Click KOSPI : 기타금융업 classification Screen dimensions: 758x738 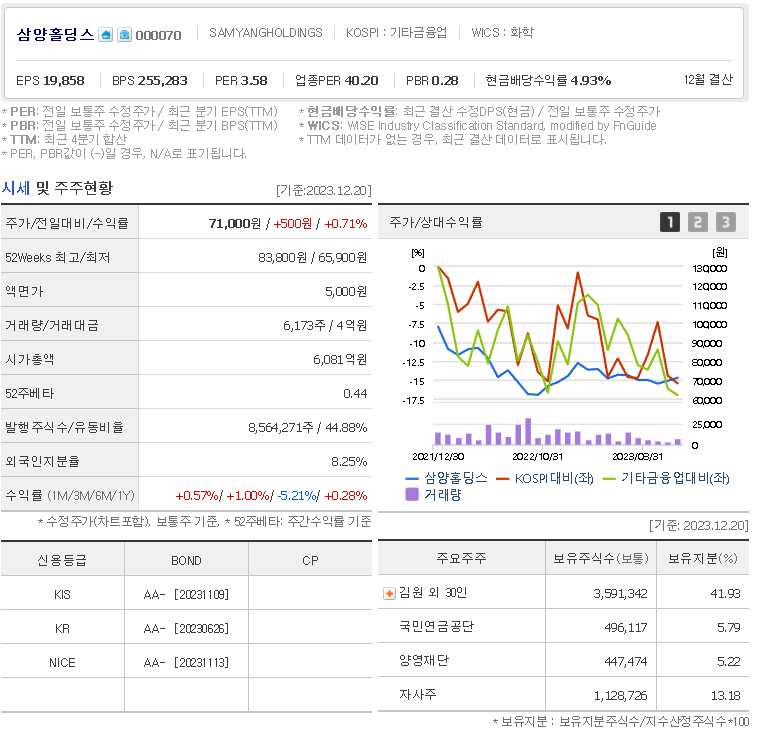[x=396, y=33]
